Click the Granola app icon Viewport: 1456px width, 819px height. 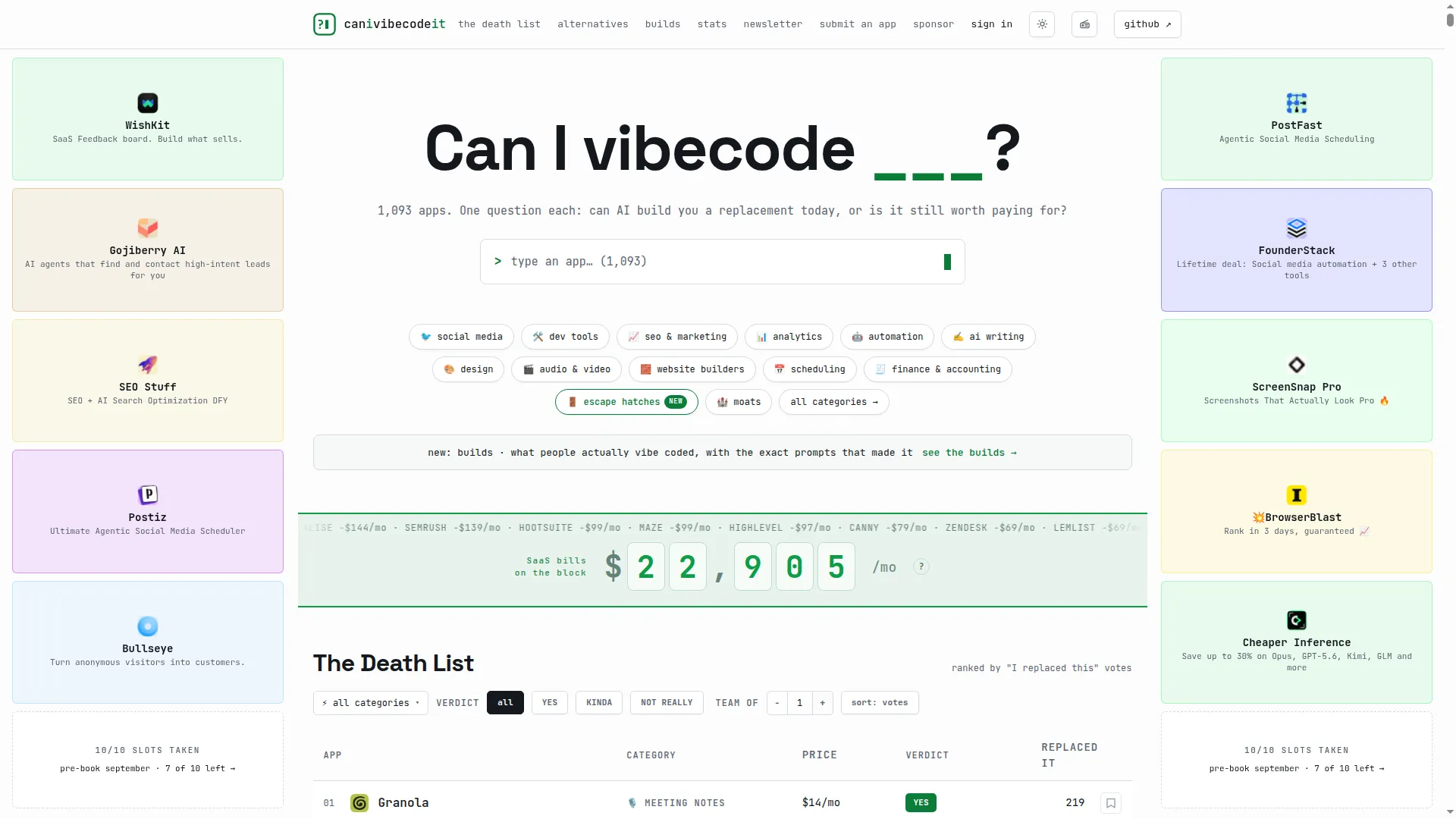[x=359, y=803]
